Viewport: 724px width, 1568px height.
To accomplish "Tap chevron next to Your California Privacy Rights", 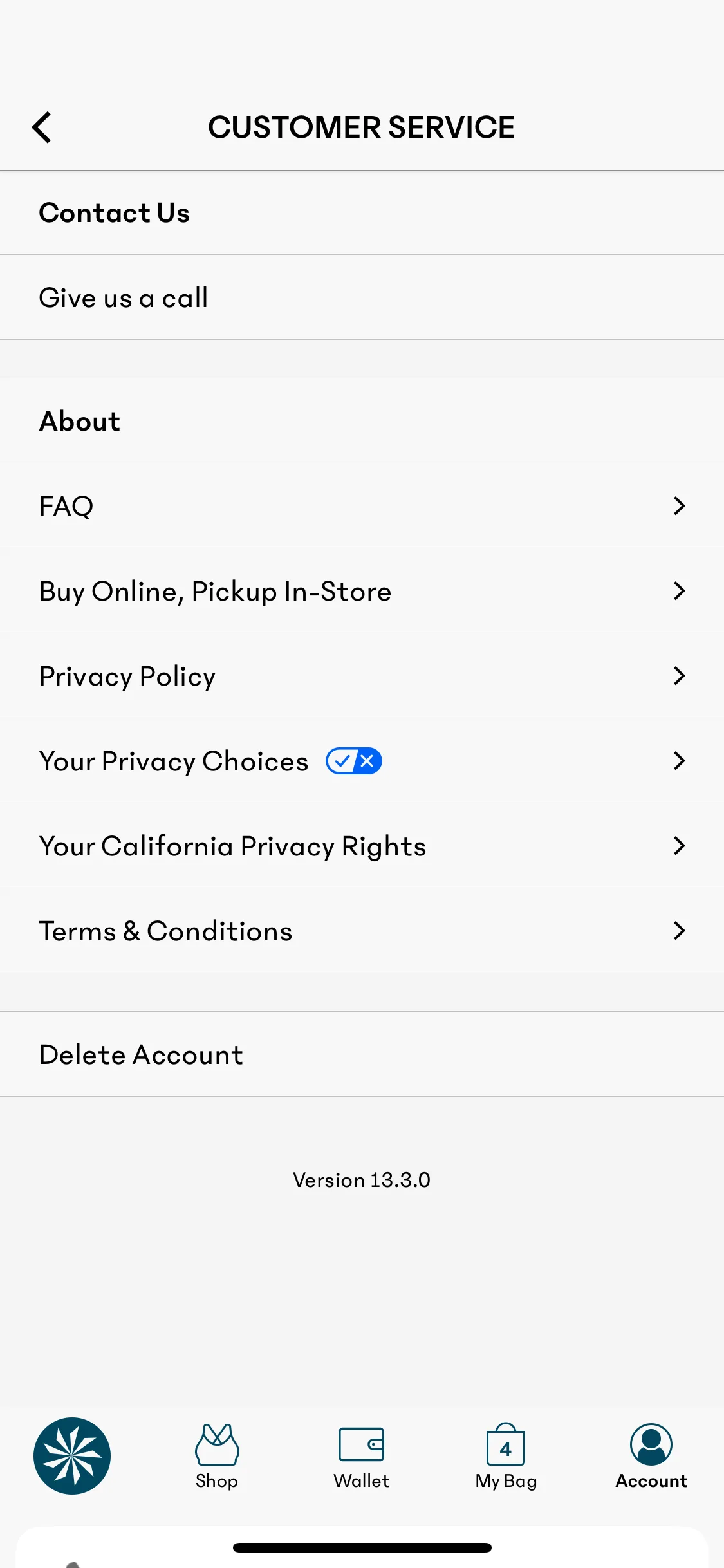I will tap(679, 846).
